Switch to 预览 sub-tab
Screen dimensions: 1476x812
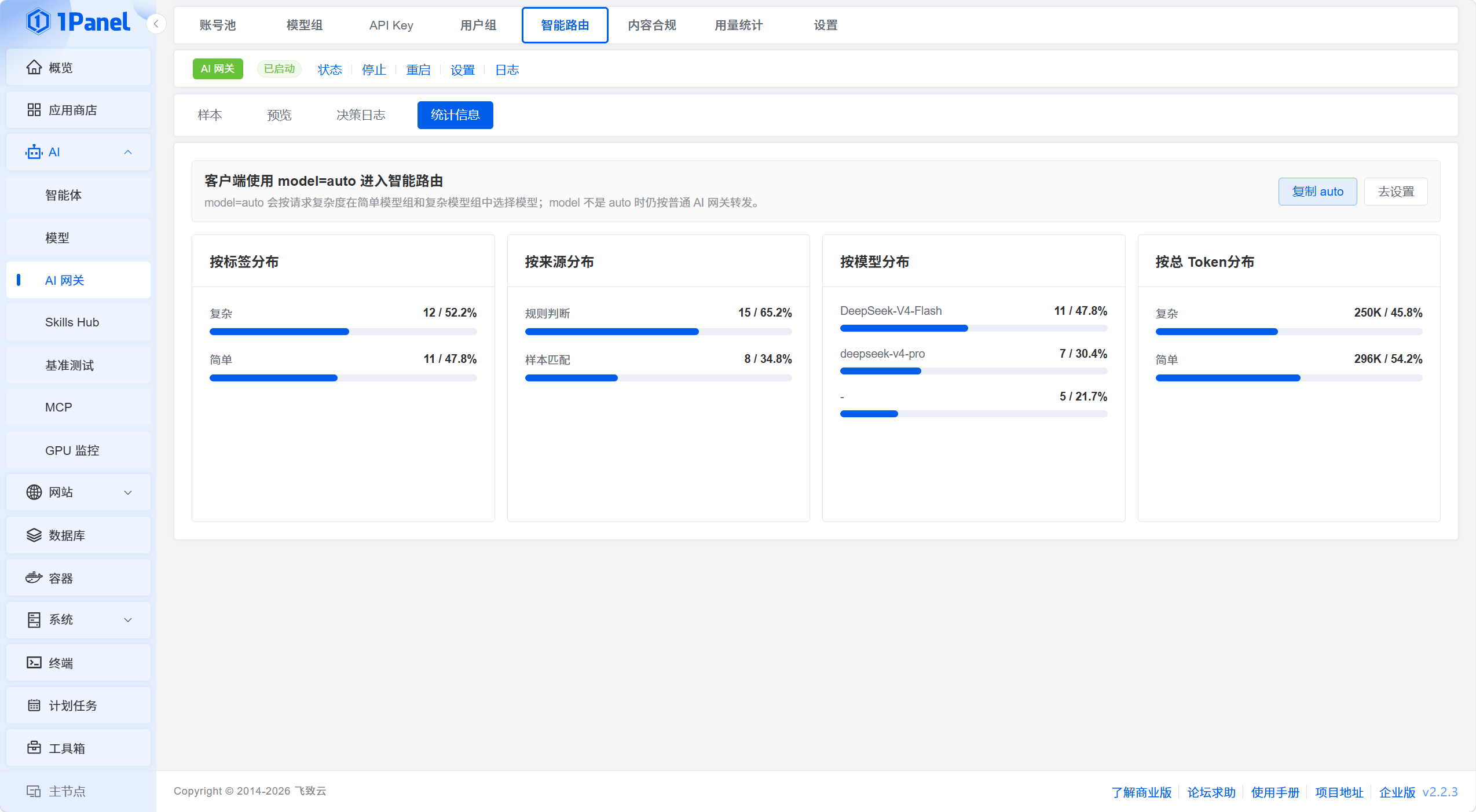coord(279,115)
